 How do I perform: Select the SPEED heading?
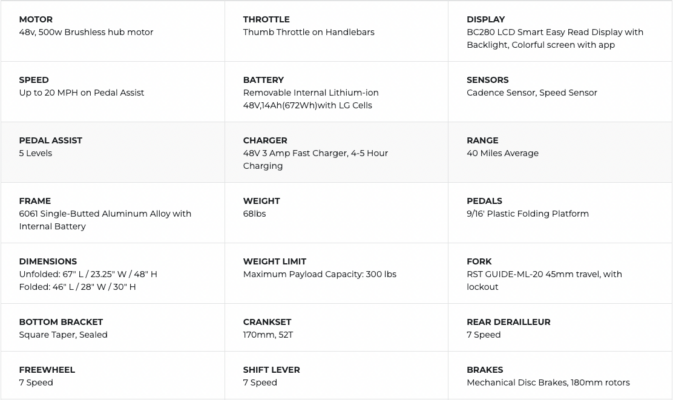pos(33,80)
